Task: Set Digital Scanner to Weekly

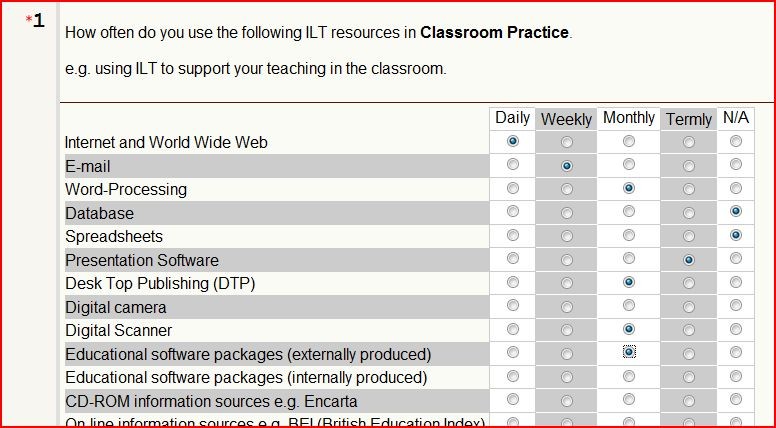Action: pos(567,330)
